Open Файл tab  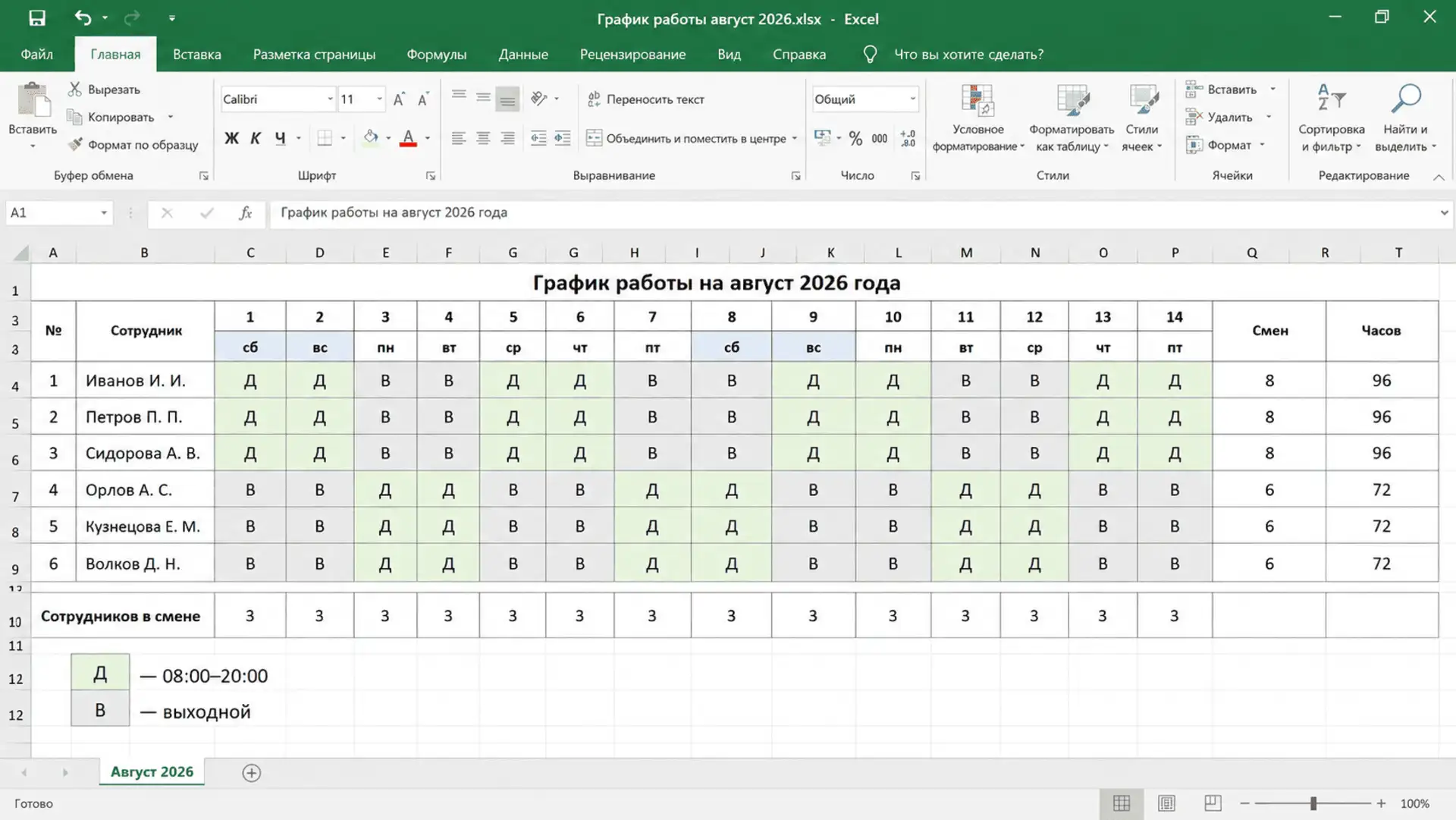point(36,55)
